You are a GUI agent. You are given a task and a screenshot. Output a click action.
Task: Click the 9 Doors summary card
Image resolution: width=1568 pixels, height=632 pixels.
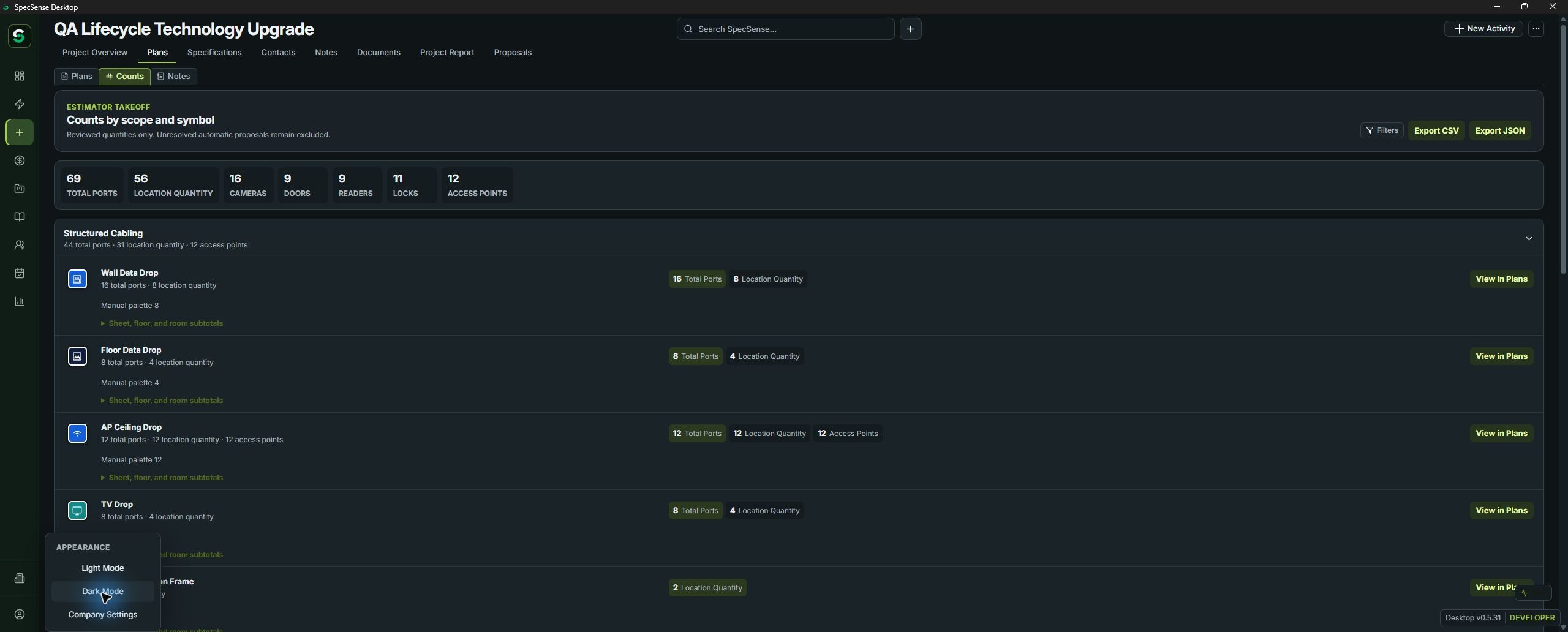(303, 185)
